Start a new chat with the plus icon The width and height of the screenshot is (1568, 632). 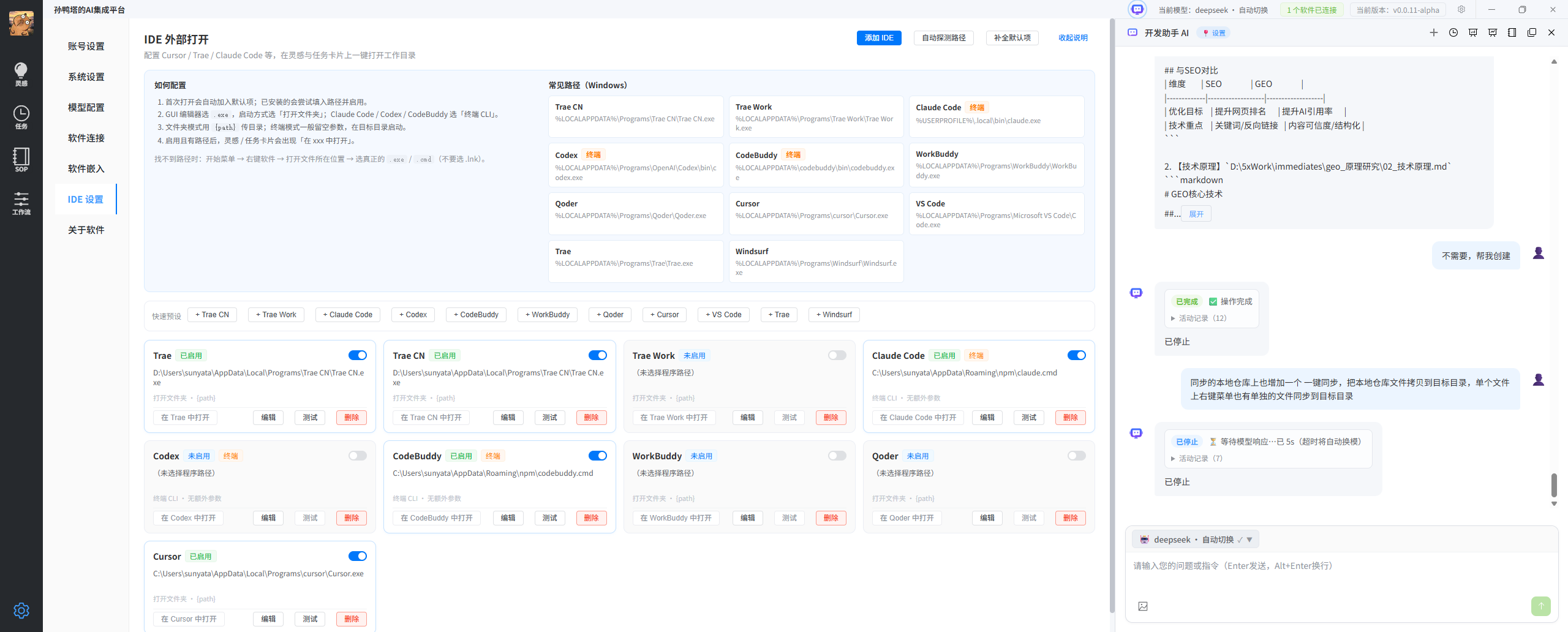click(x=1434, y=32)
